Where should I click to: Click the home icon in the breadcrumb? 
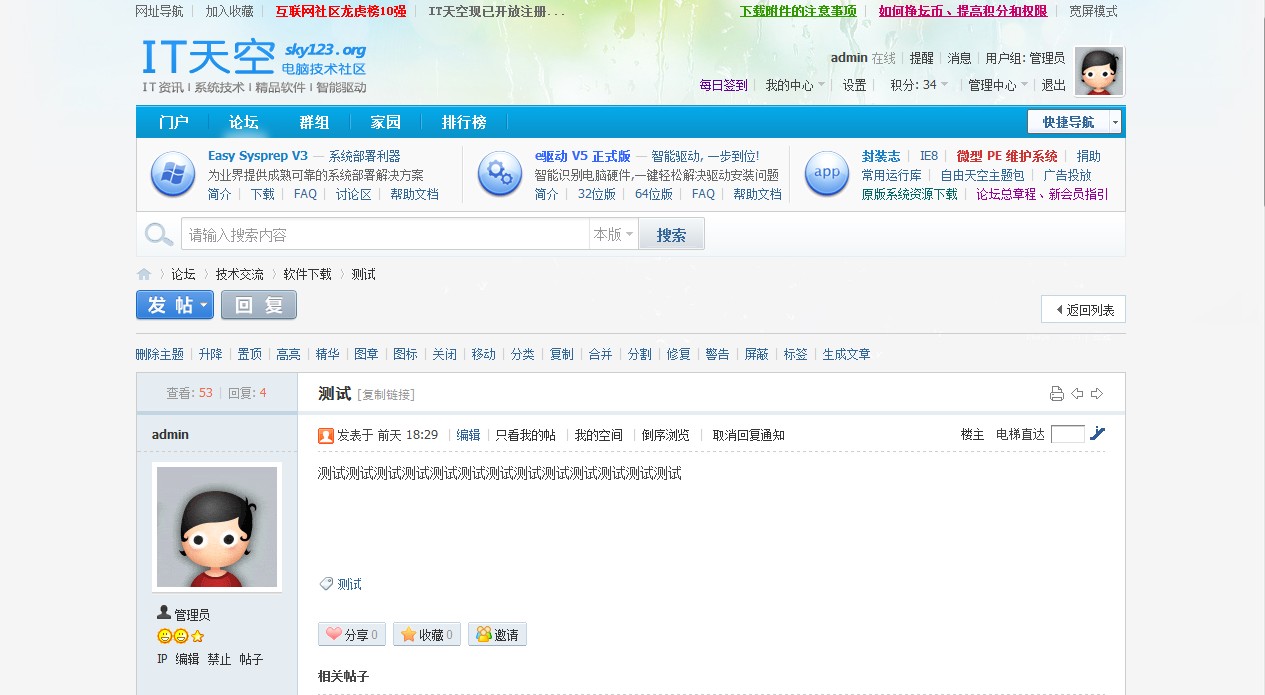[x=144, y=274]
